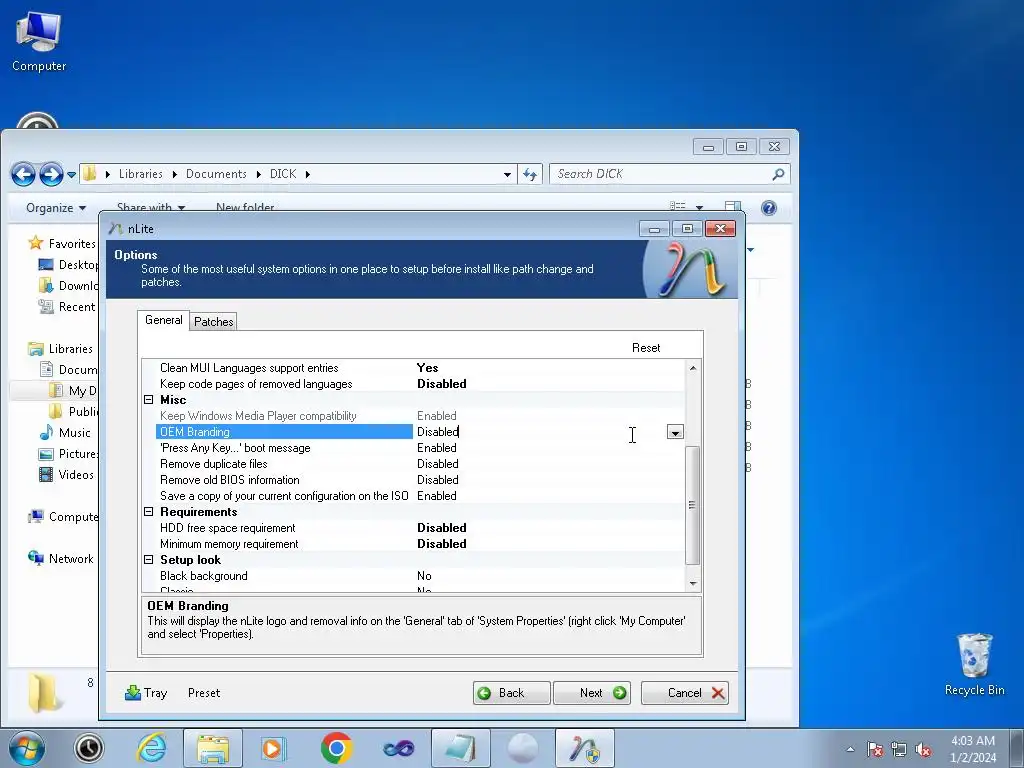Open the white sphere taskbar application
This screenshot has height=768, width=1024.
(x=522, y=748)
